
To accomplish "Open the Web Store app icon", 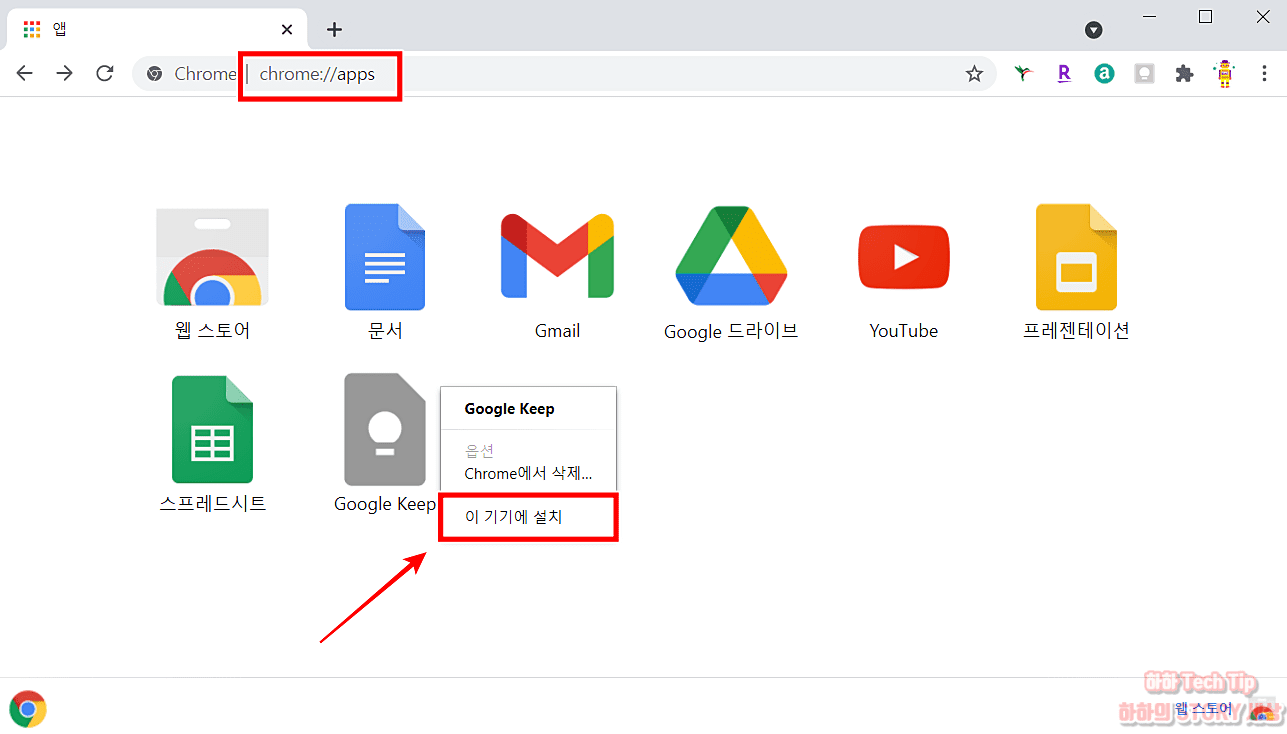I will [212, 257].
